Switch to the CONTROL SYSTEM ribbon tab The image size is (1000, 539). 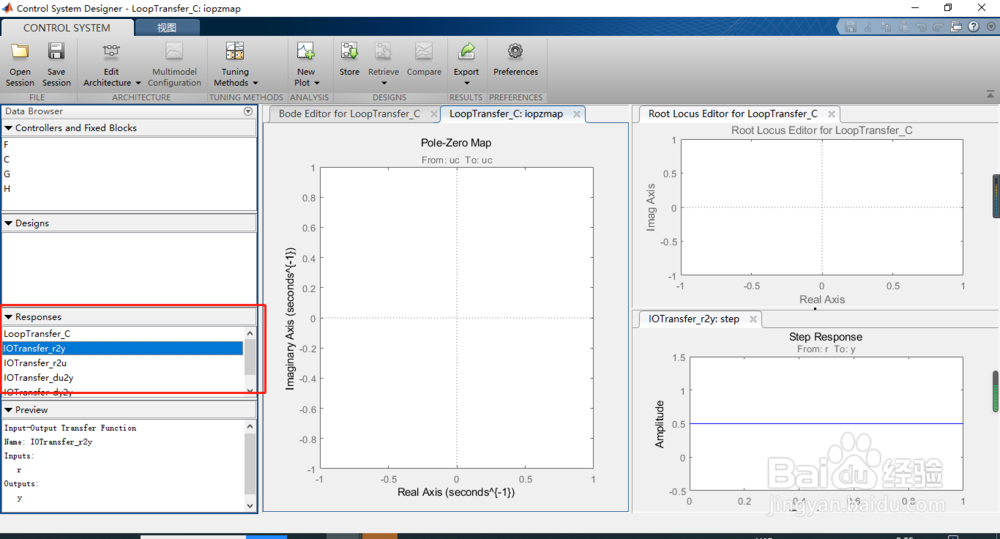[x=67, y=27]
